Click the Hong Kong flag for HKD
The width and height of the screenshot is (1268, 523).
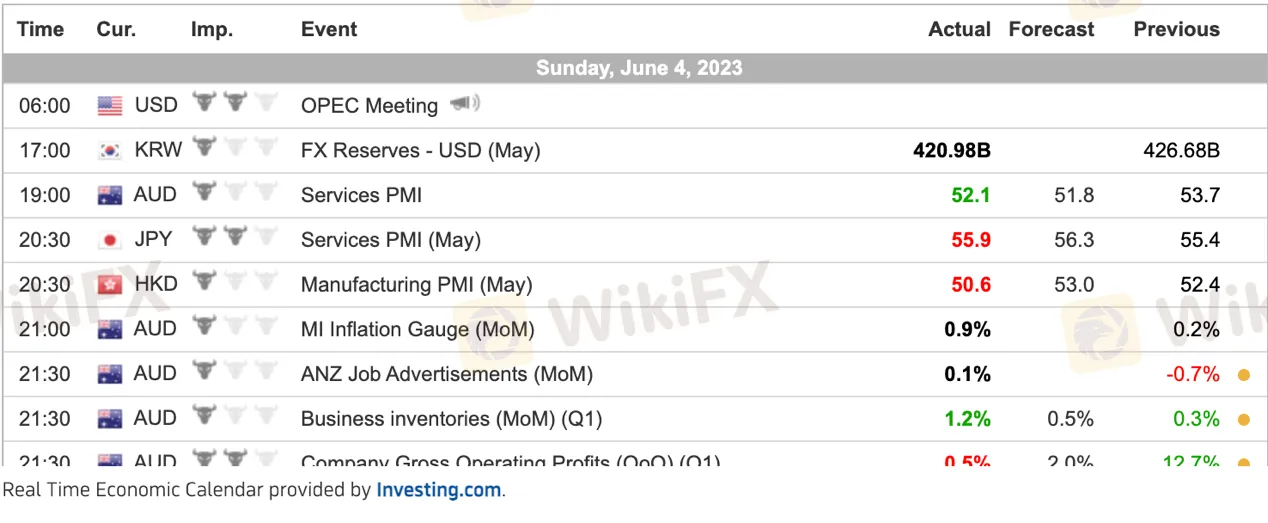tap(110, 285)
